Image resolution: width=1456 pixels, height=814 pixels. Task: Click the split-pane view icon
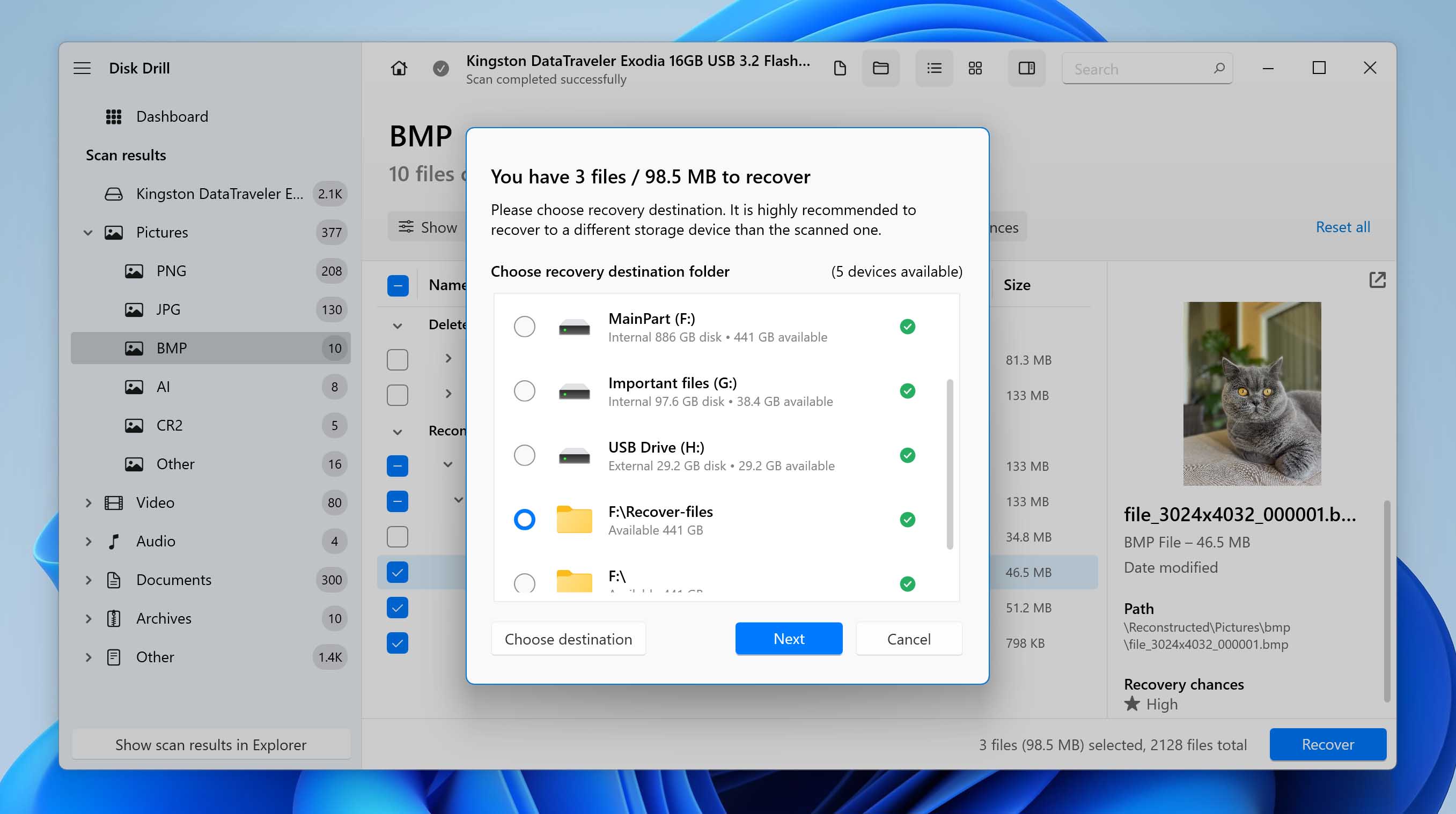click(x=1026, y=68)
